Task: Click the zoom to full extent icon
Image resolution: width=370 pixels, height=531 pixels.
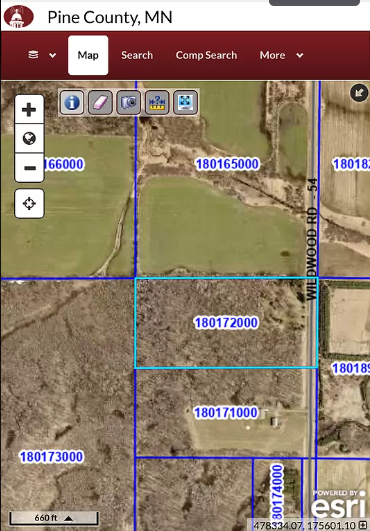Action: pyautogui.click(x=185, y=102)
